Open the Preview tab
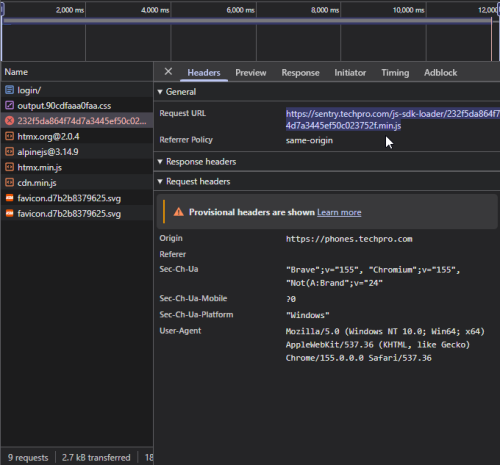The width and height of the screenshot is (500, 465). 251,73
